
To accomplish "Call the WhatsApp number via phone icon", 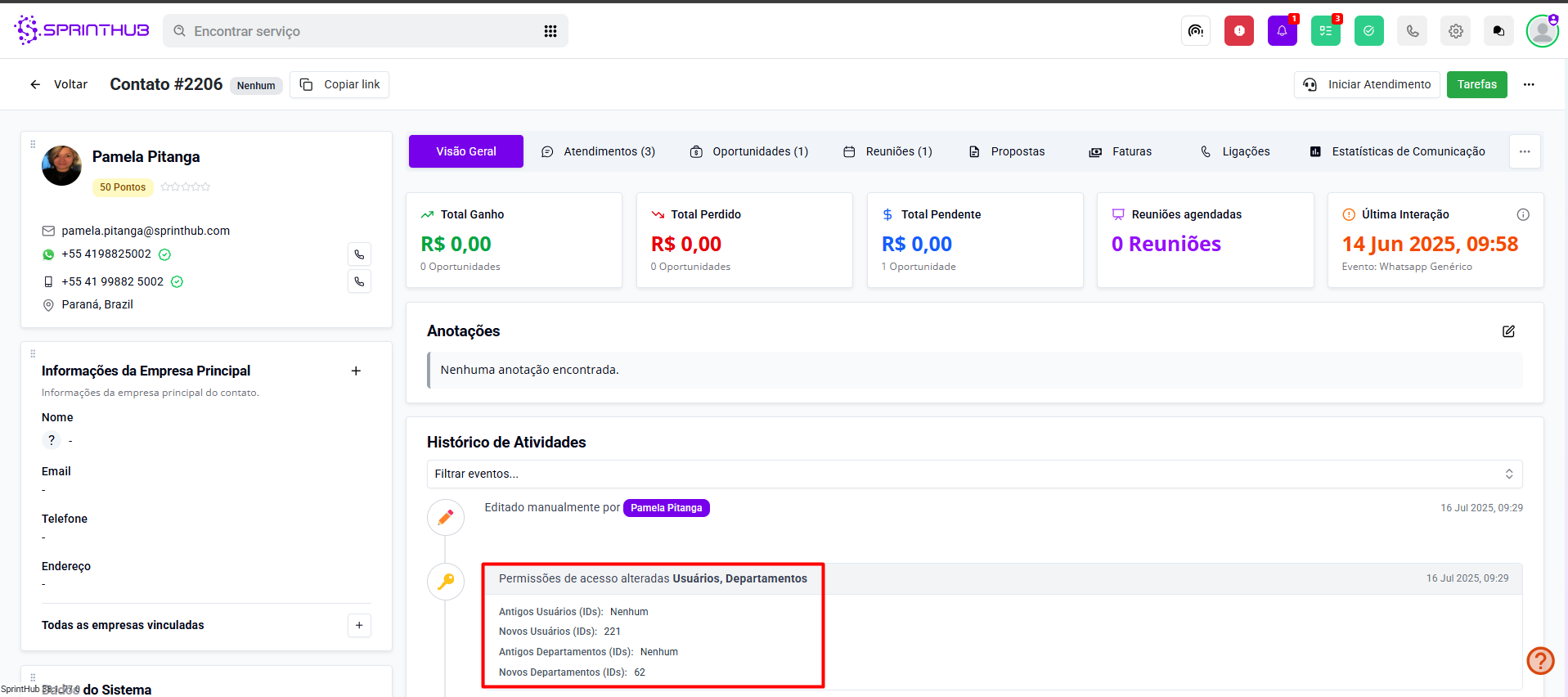I will [x=359, y=254].
